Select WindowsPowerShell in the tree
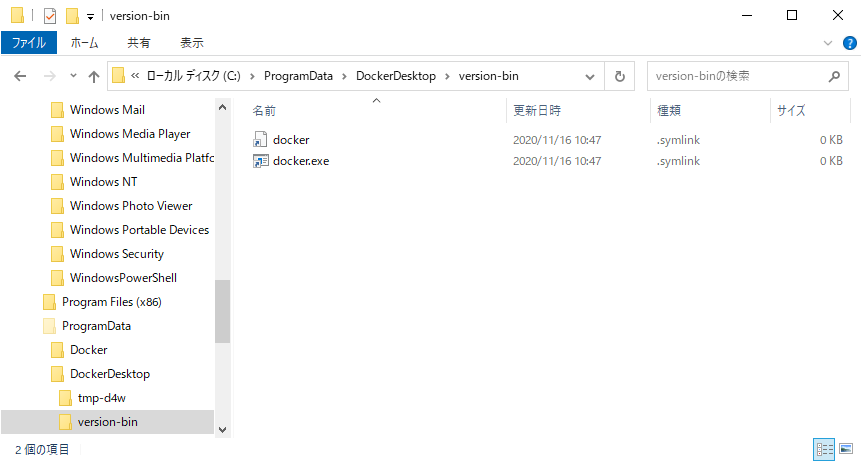Image resolution: width=862 pixels, height=462 pixels. coord(123,278)
